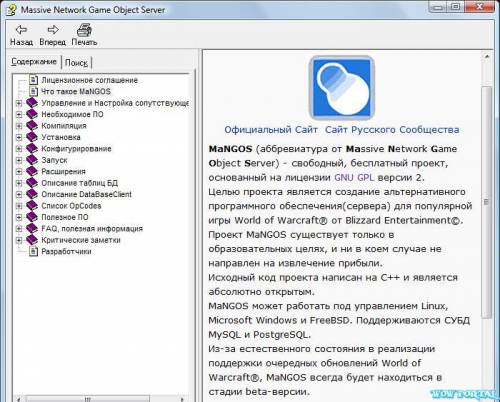Click the purple book icon beside Критические заметки
500x402 pixels.
(x=32, y=240)
